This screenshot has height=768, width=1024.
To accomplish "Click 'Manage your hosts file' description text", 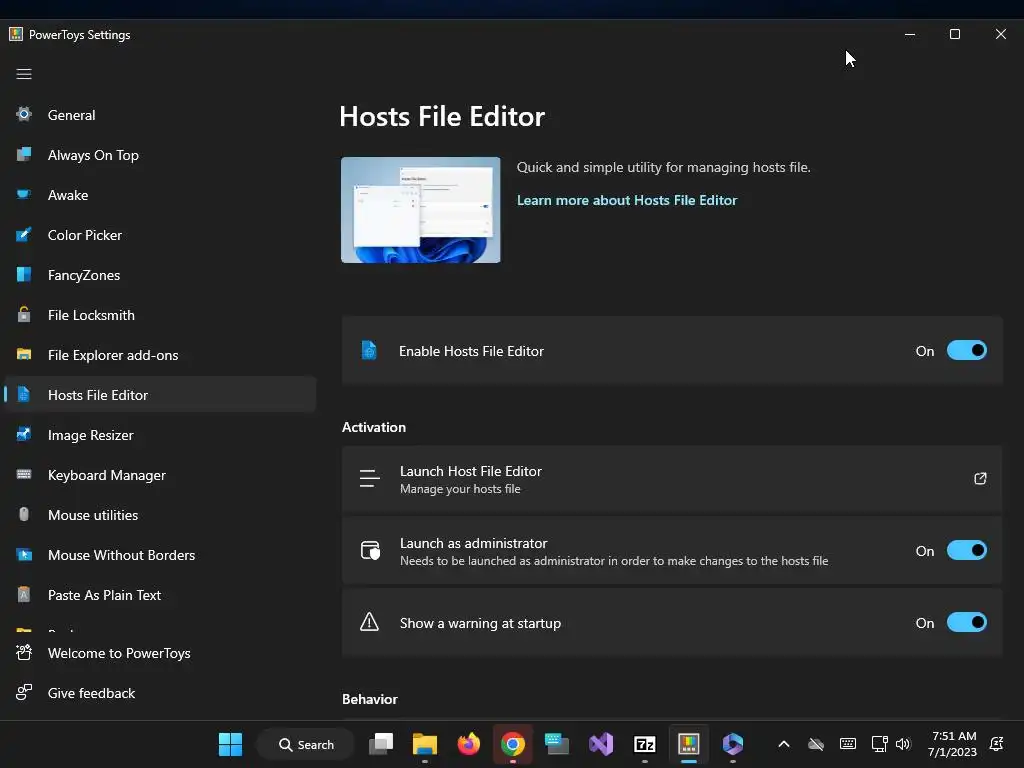I will 460,489.
